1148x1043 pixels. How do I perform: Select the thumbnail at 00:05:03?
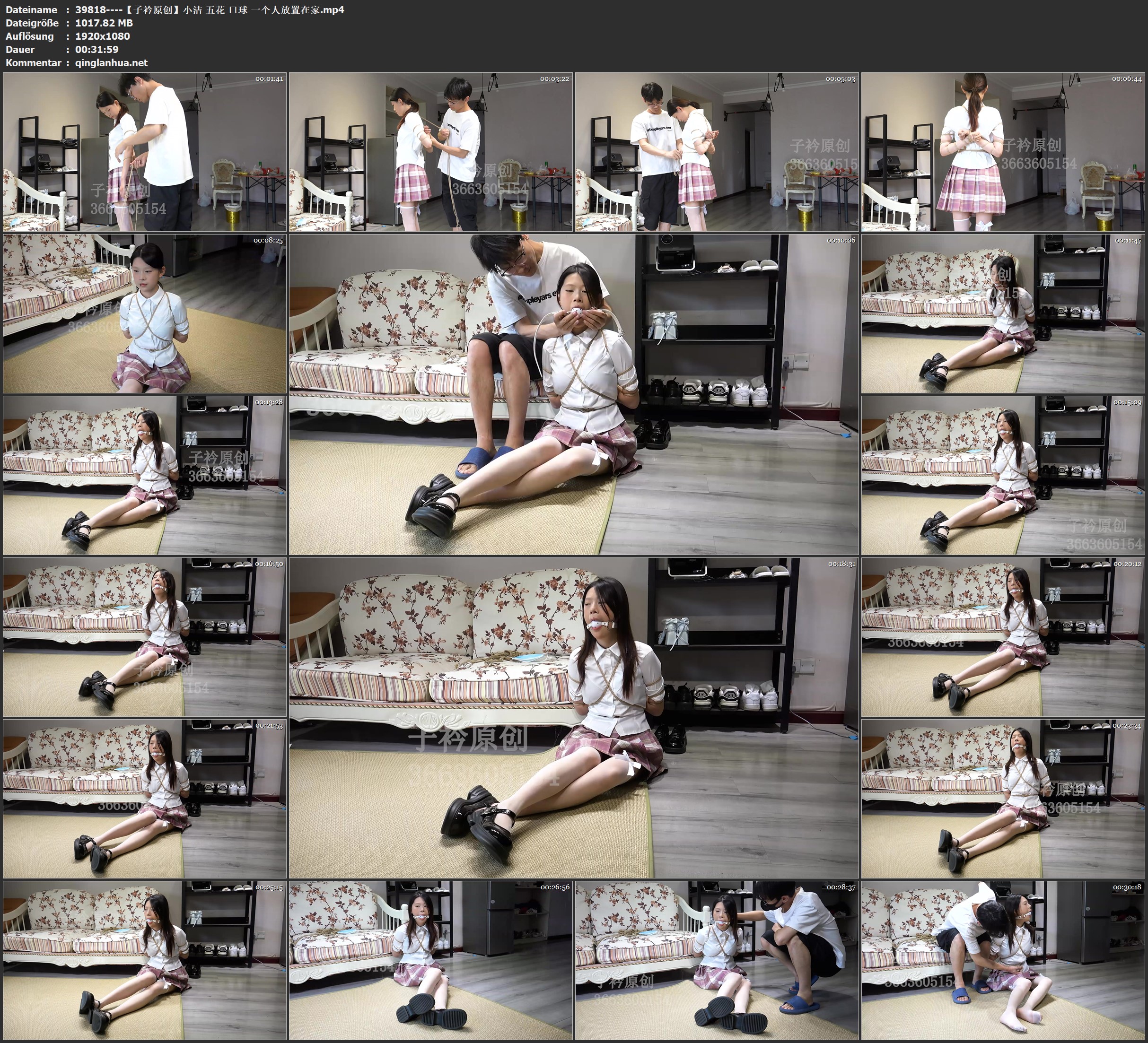pyautogui.click(x=716, y=151)
